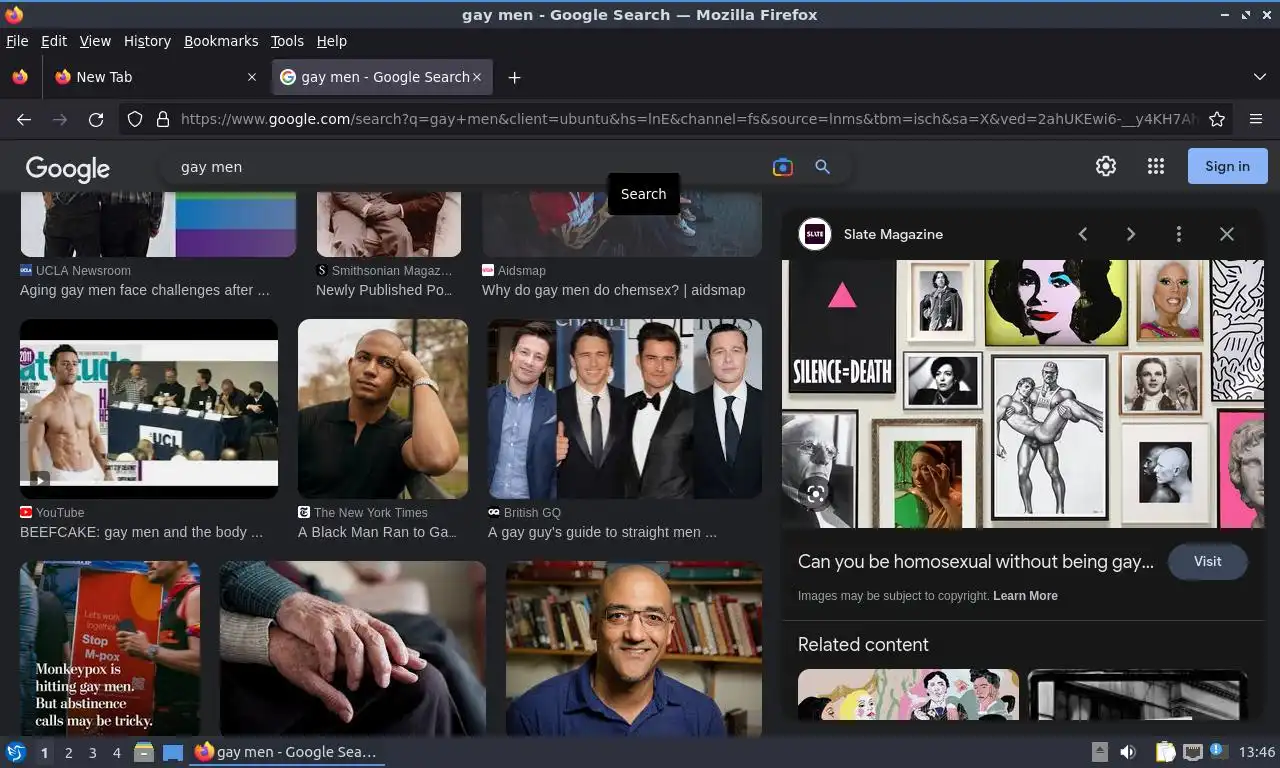The width and height of the screenshot is (1280, 768).
Task: Search by image with Google Lens icon
Action: point(783,167)
